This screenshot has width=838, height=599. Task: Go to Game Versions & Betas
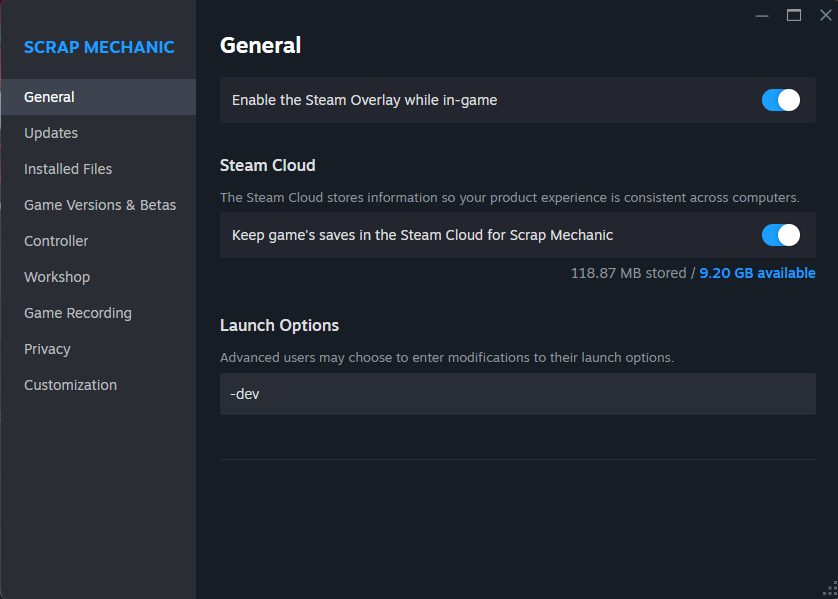(98, 205)
